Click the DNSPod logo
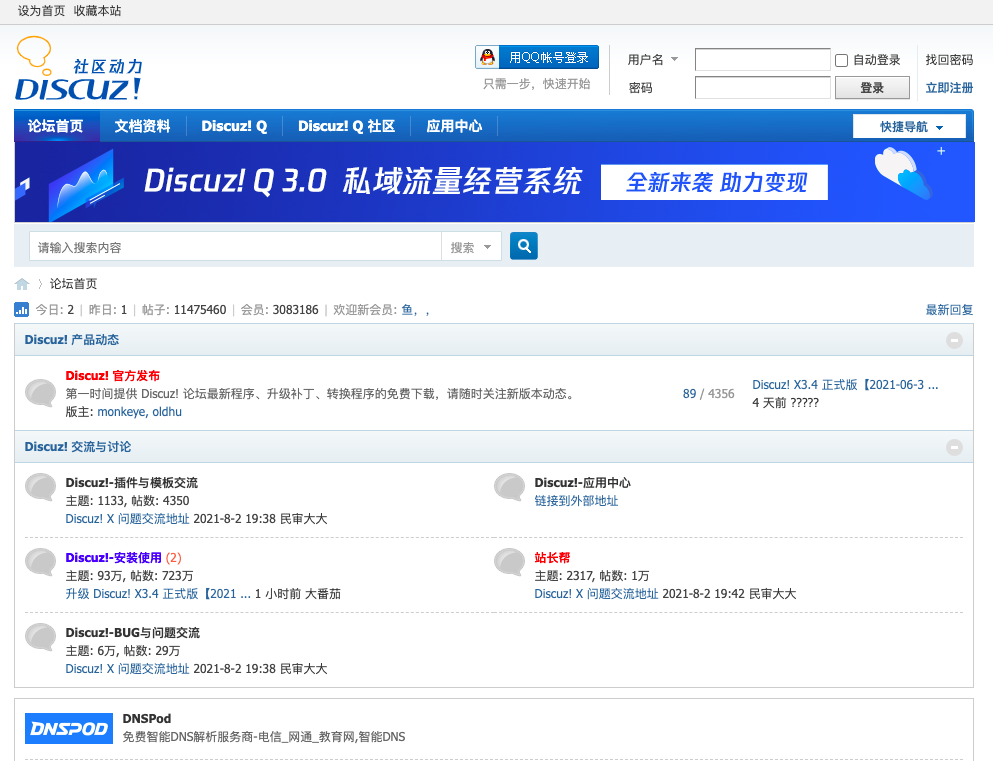This screenshot has width=993, height=761. (x=69, y=728)
